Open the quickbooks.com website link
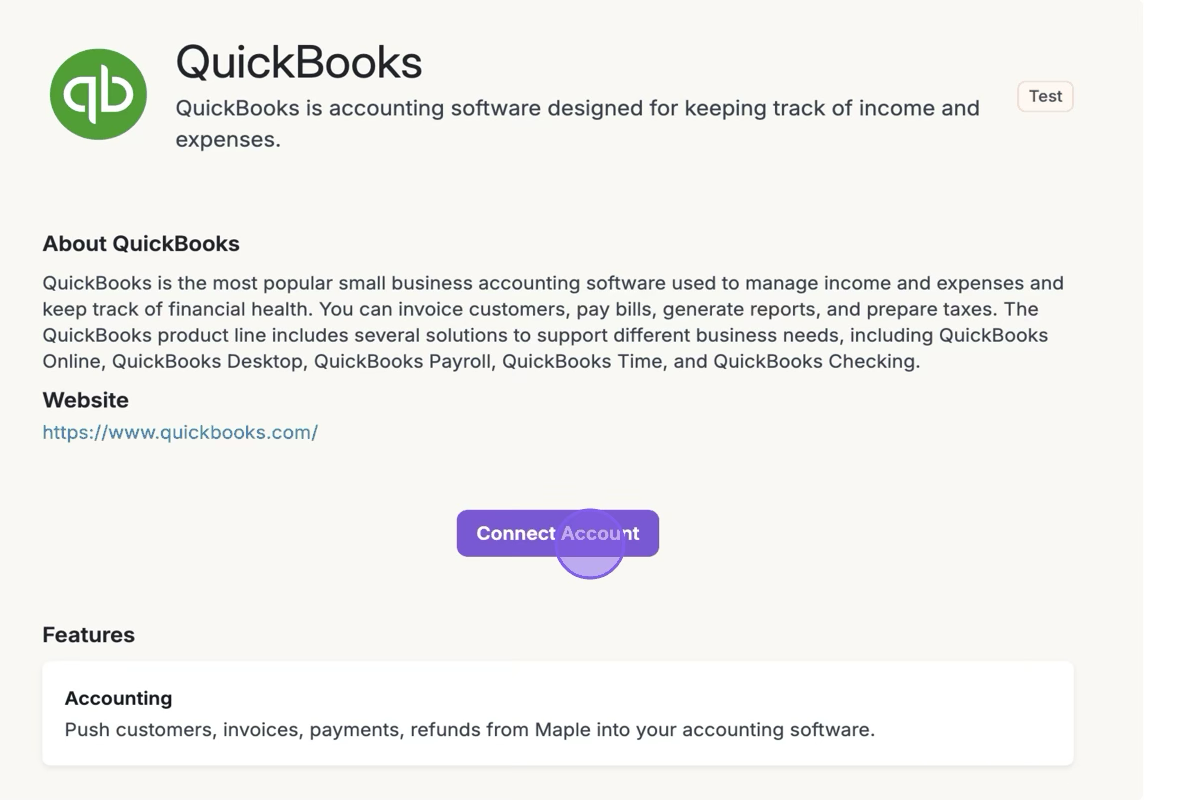This screenshot has height=800, width=1200. pyautogui.click(x=180, y=432)
